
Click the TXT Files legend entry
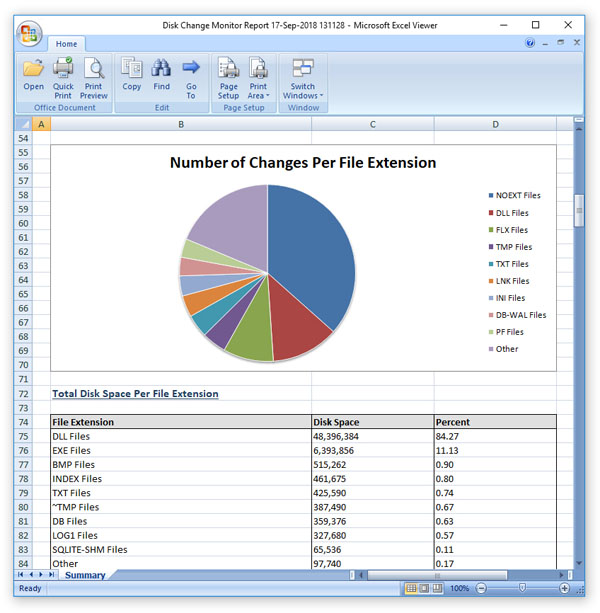pyautogui.click(x=509, y=264)
